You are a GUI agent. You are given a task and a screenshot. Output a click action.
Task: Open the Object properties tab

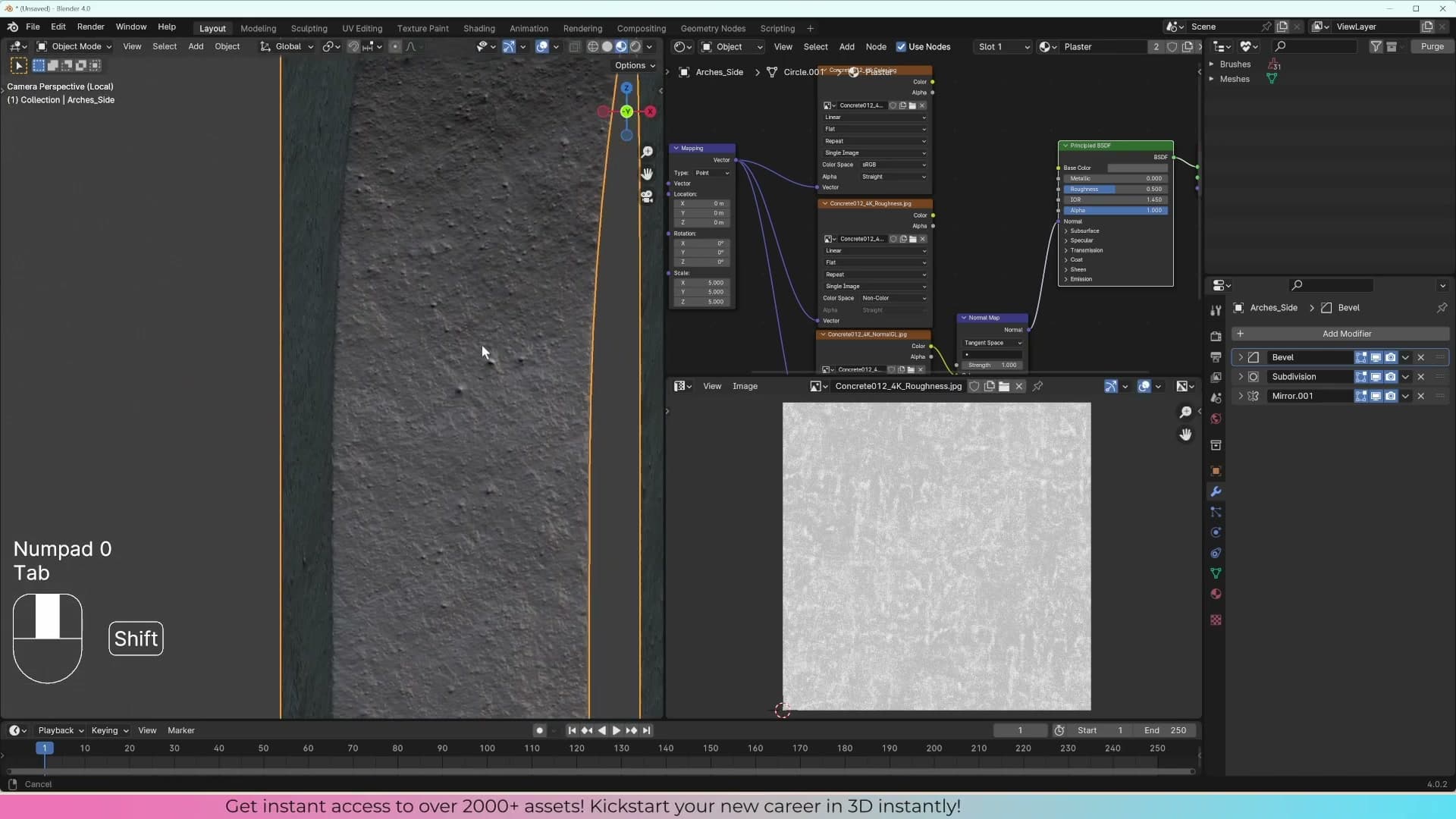pyautogui.click(x=1216, y=471)
